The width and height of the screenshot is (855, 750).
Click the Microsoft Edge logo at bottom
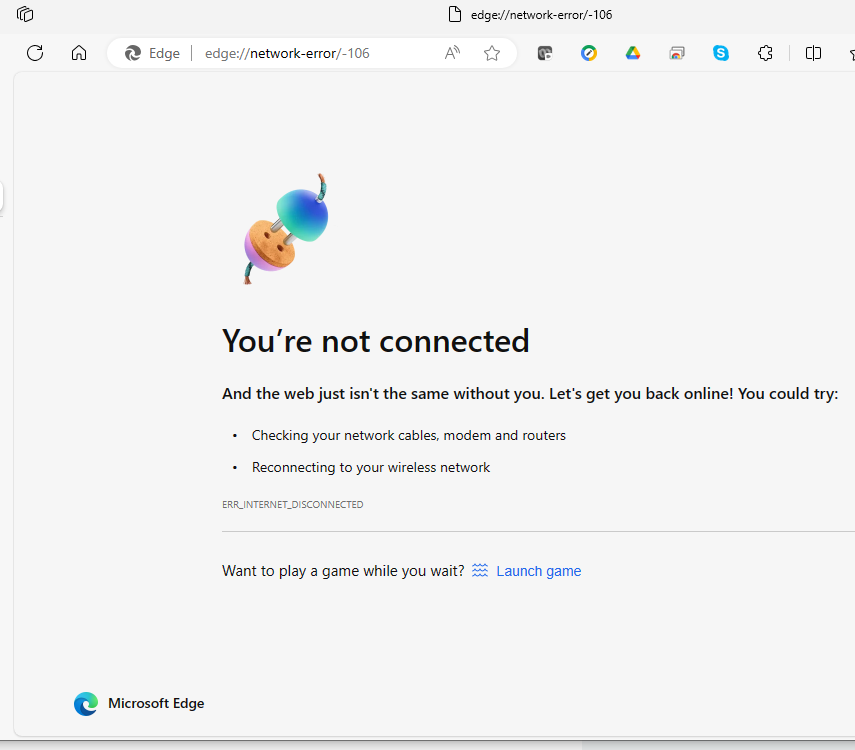(x=86, y=704)
